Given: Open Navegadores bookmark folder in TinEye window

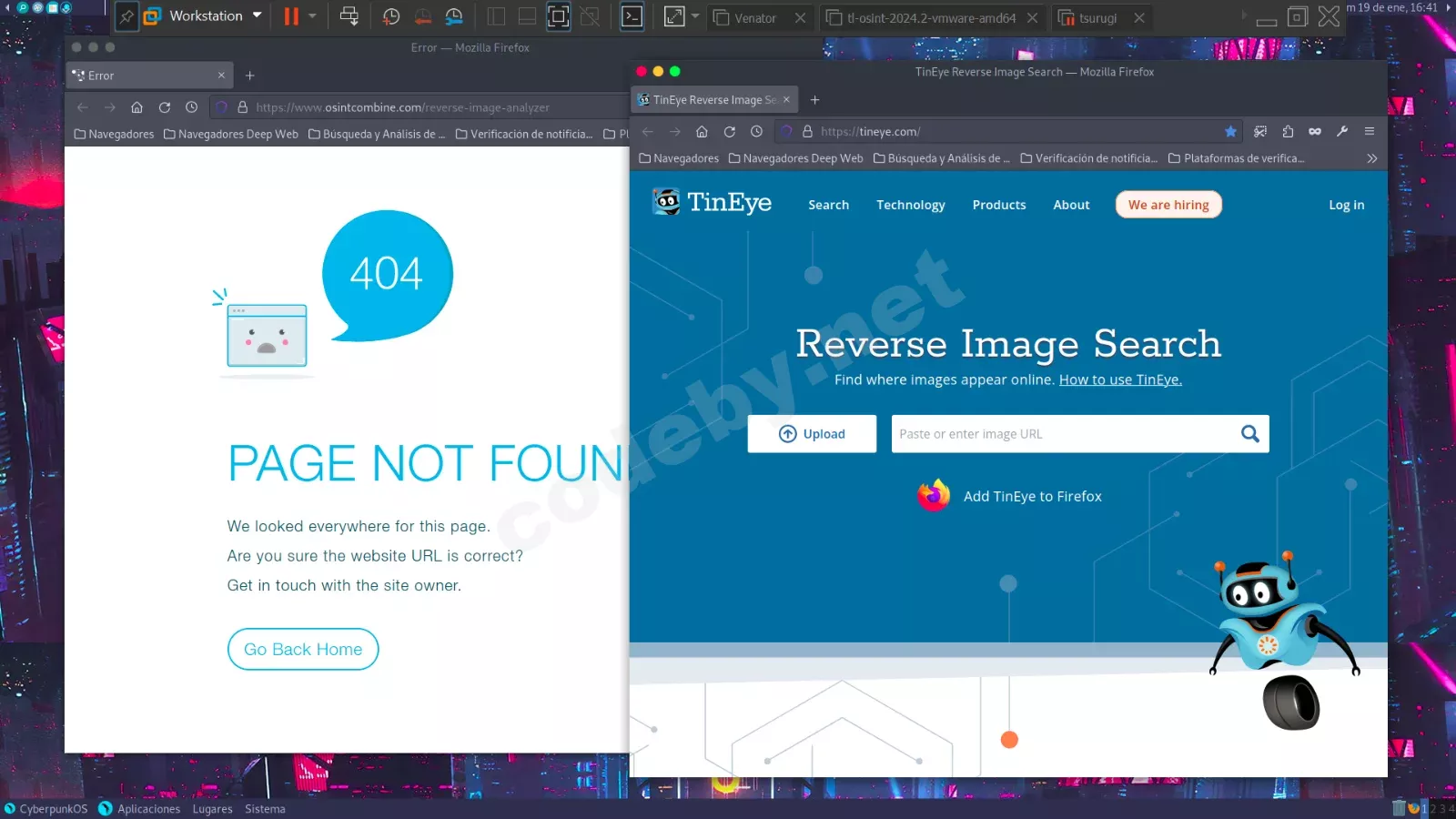Looking at the screenshot, I should tap(679, 158).
